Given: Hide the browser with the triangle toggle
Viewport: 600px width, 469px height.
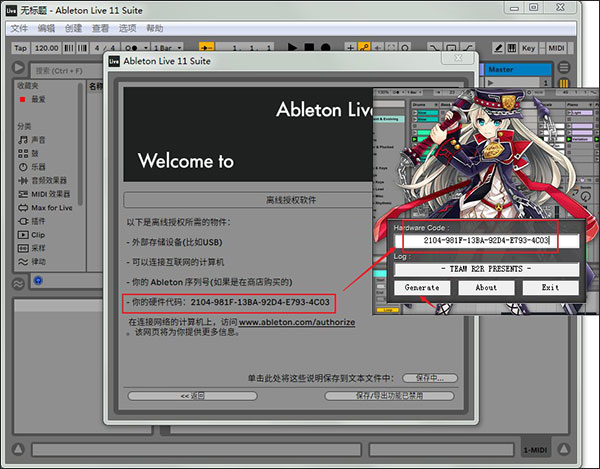Looking at the screenshot, I should coord(18,67).
